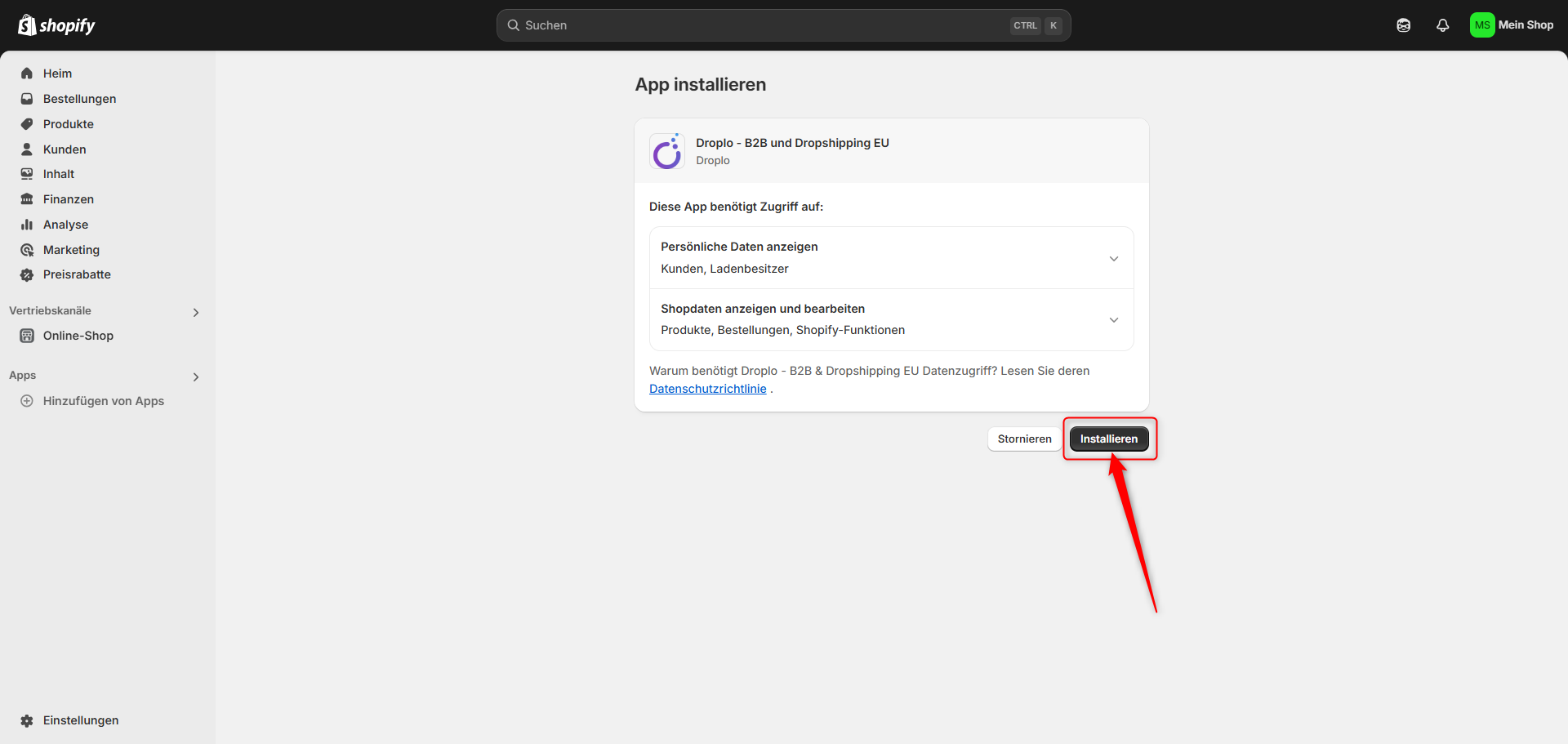1568x744 pixels.
Task: Click the Produkte tag icon
Action: 27,124
